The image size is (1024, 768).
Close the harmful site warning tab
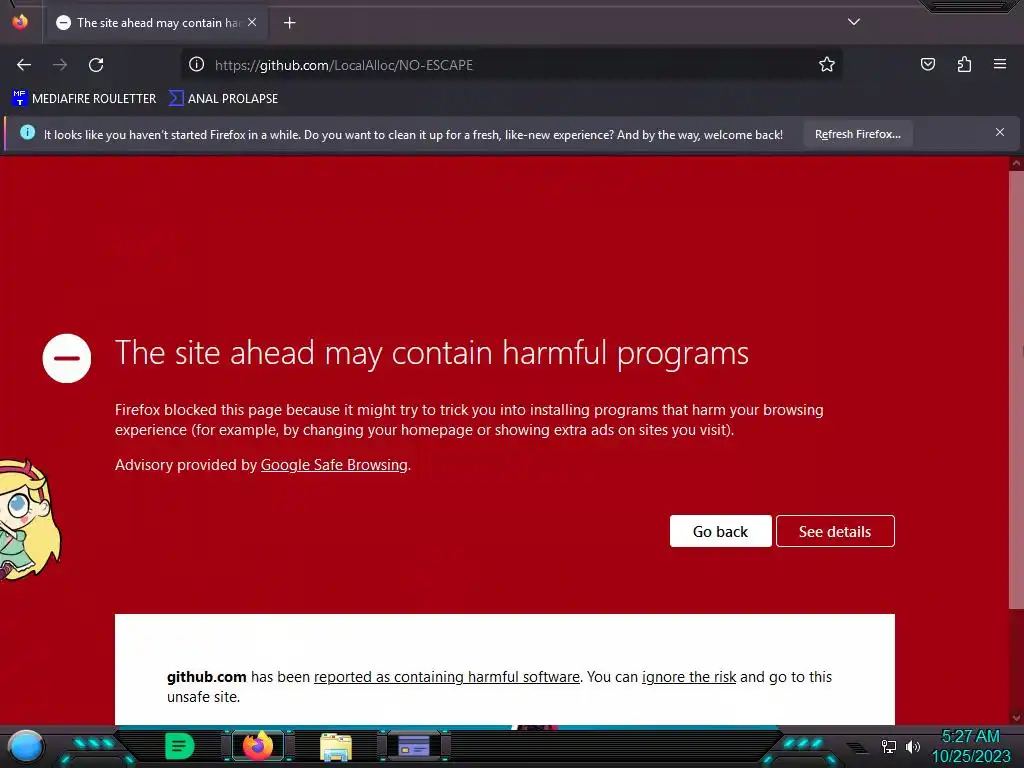coord(252,22)
